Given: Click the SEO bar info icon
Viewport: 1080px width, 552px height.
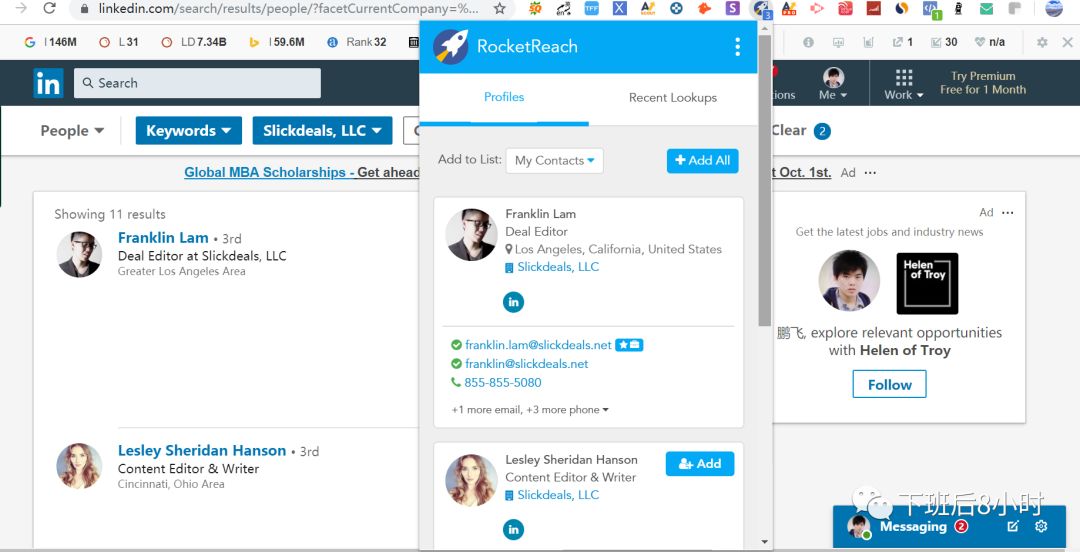Looking at the screenshot, I should (x=809, y=42).
